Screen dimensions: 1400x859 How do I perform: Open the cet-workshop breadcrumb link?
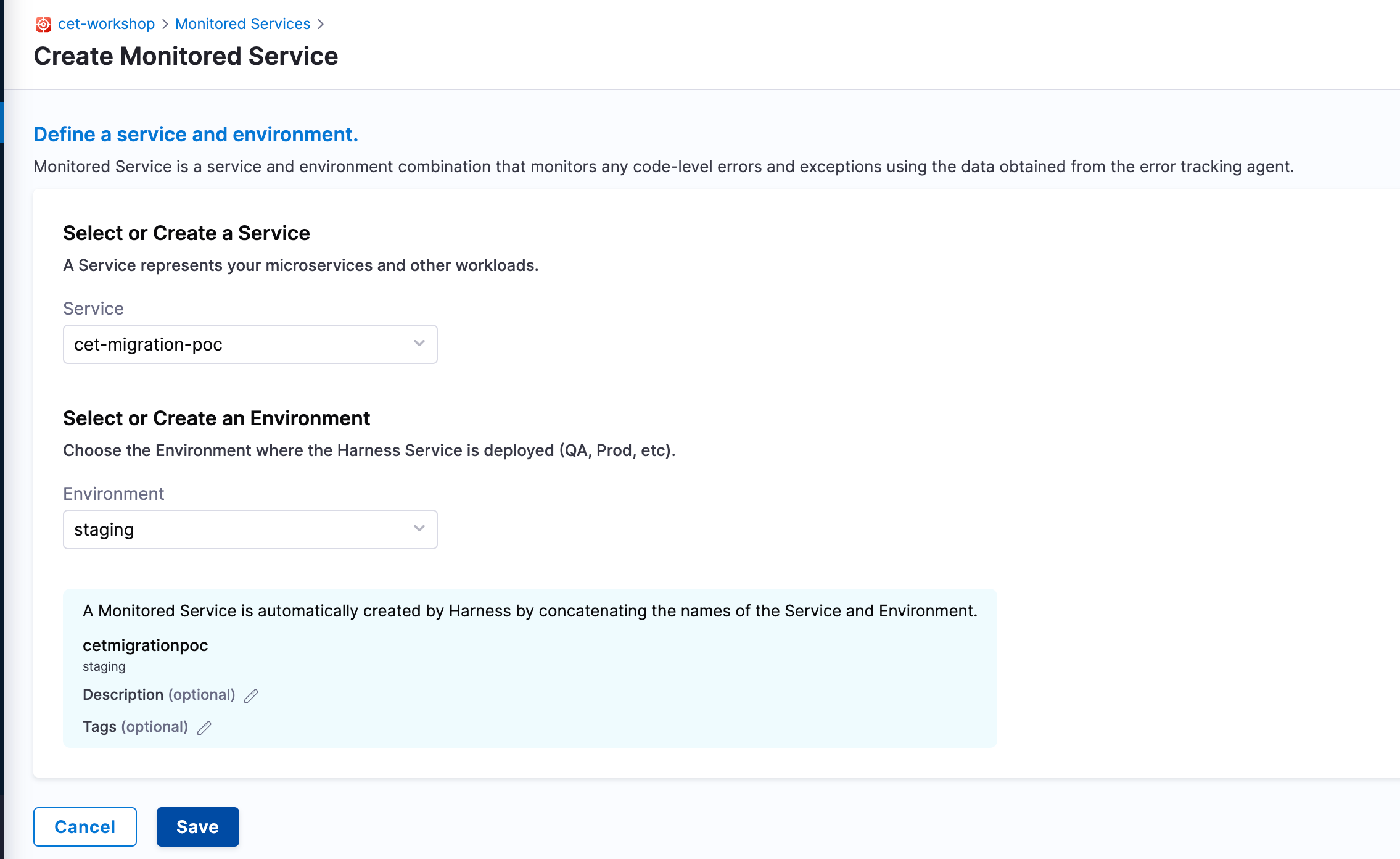pyautogui.click(x=106, y=23)
